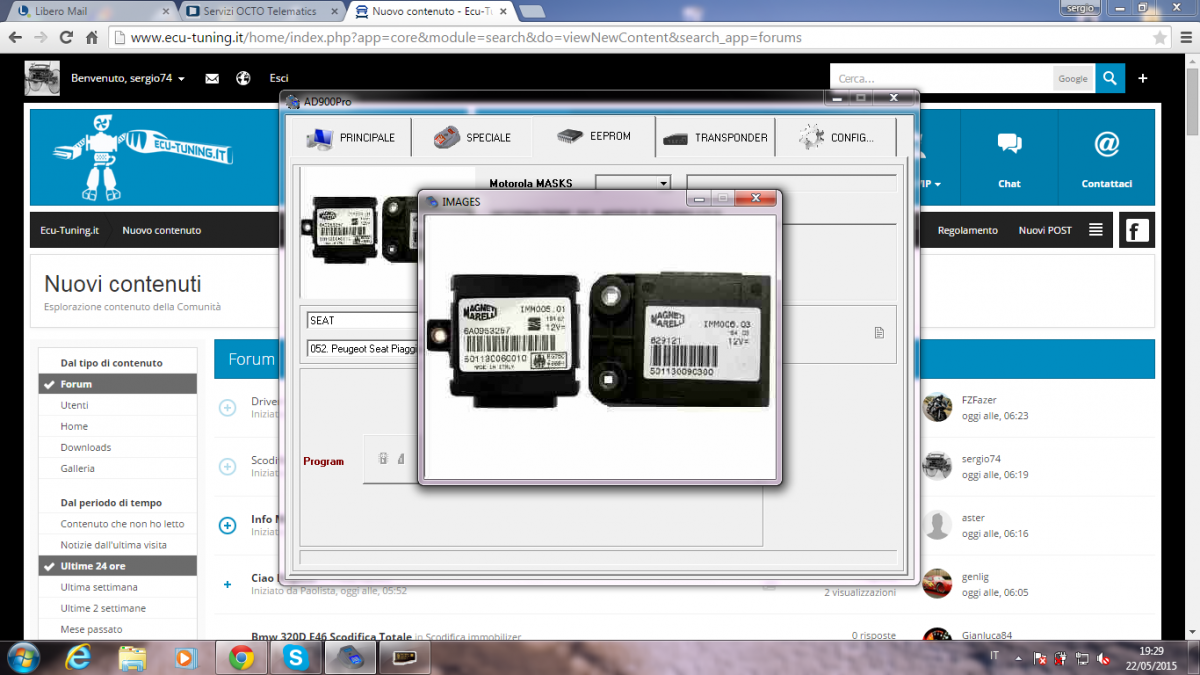The image size is (1200, 675).
Task: Click the hamburger list icon in the nav bar
Action: [1096, 230]
